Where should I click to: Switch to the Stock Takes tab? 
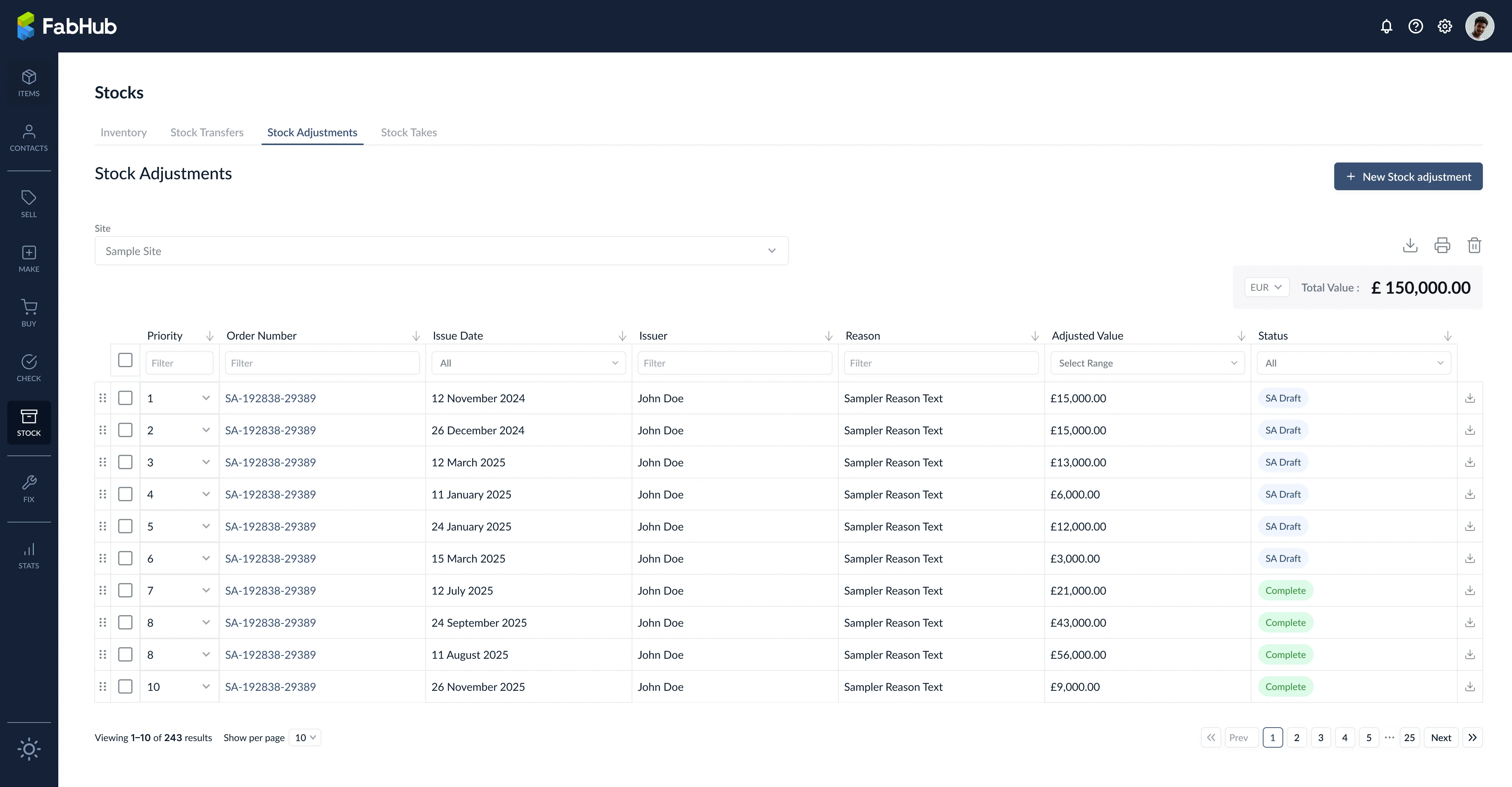pyautogui.click(x=409, y=133)
